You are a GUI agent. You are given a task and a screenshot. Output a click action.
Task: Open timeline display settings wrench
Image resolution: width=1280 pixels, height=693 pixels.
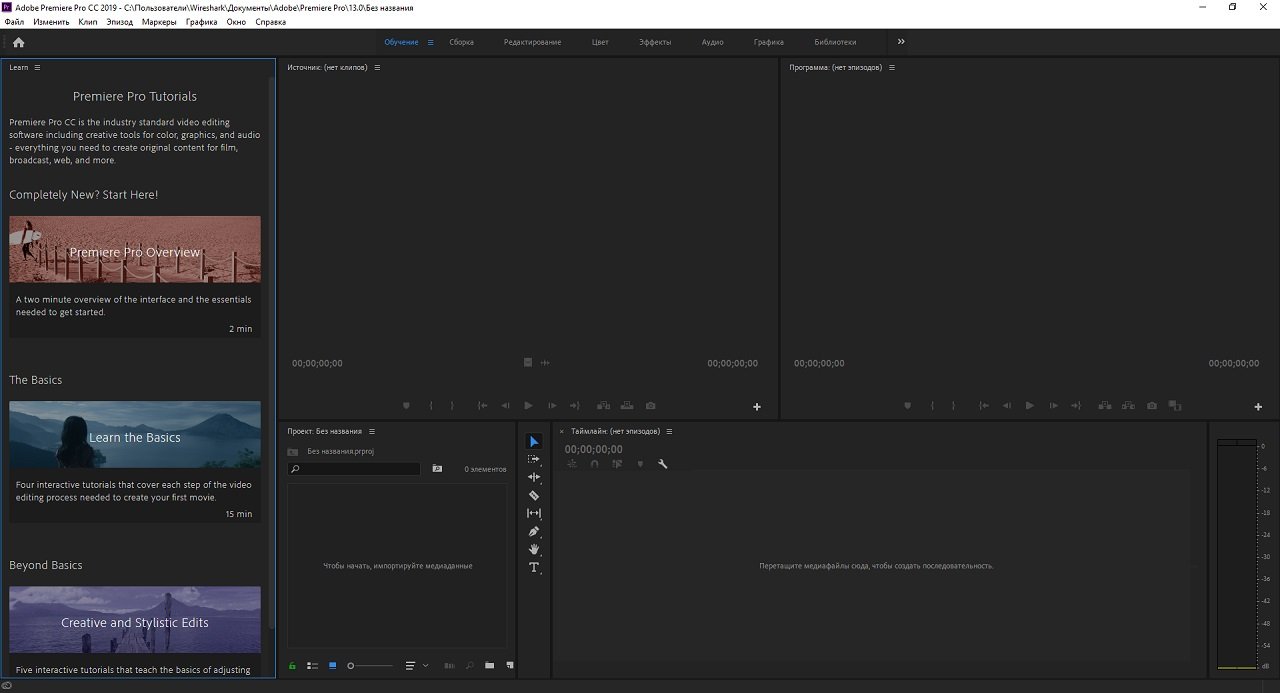pos(662,464)
